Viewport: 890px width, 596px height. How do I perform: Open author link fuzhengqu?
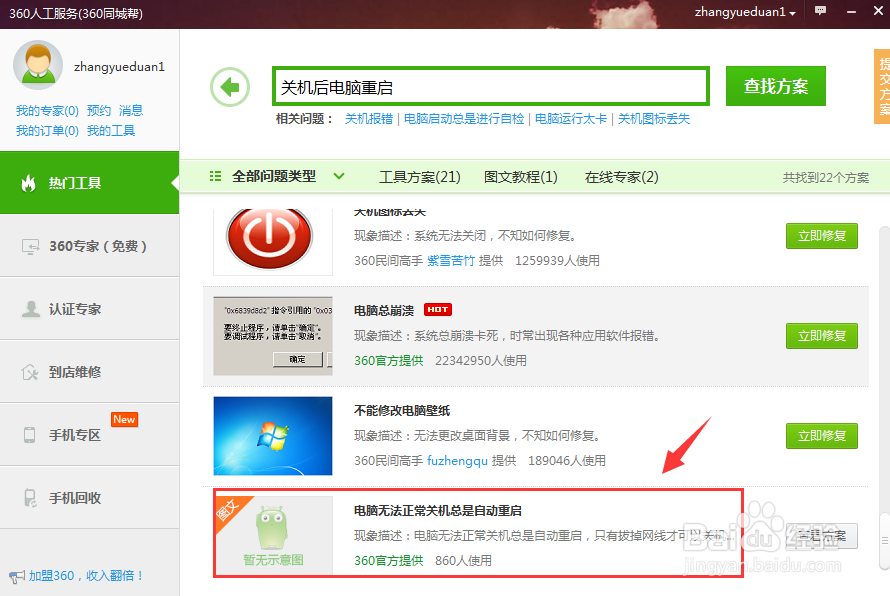coord(457,460)
